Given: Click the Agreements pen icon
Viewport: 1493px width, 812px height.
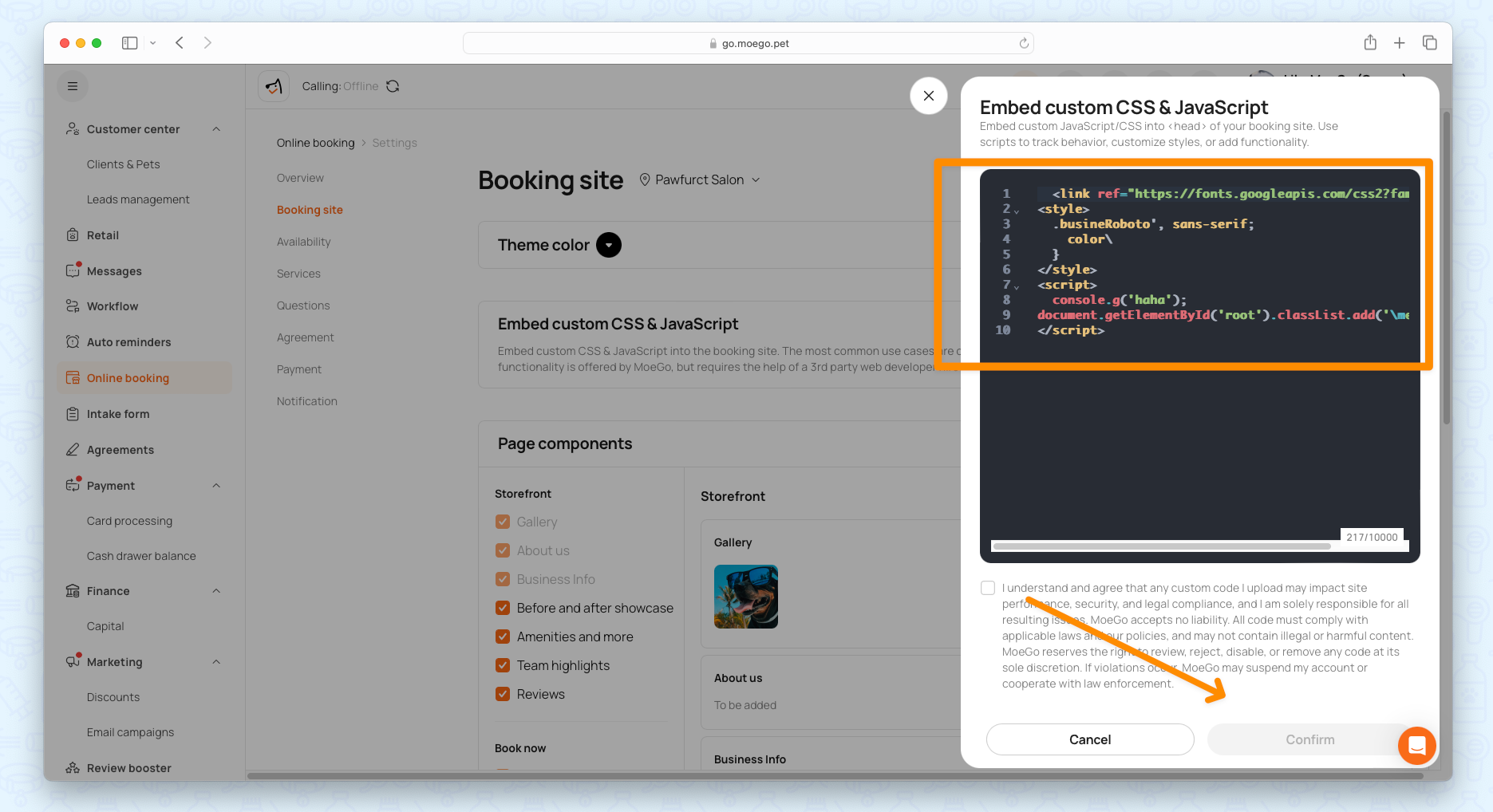Looking at the screenshot, I should click(x=73, y=450).
